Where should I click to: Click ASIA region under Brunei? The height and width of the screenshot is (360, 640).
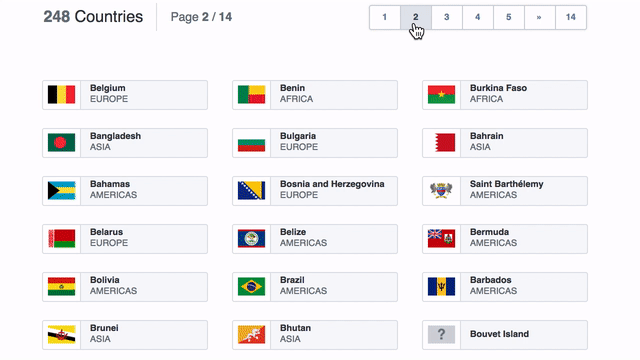tap(100, 339)
